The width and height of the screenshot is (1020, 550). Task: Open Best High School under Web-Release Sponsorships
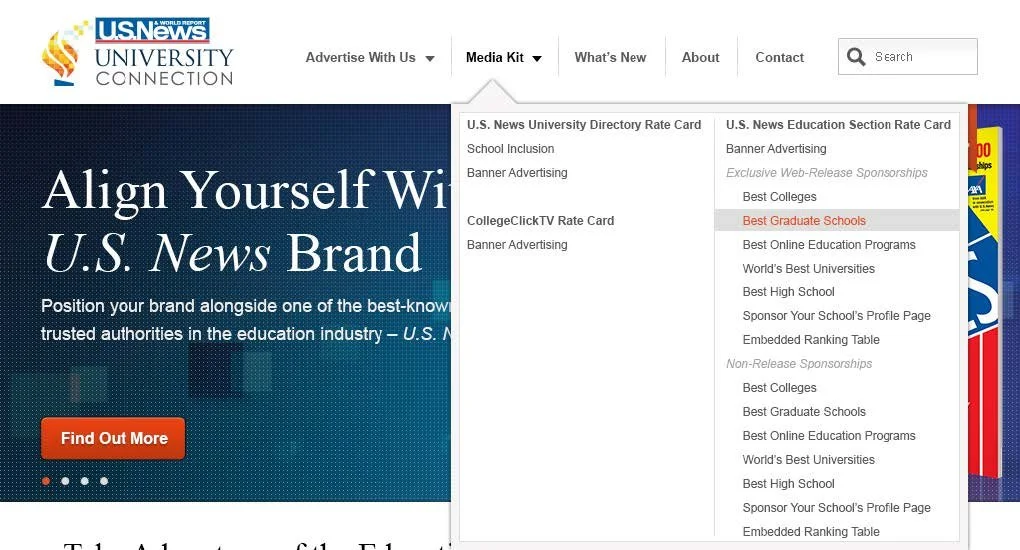pyautogui.click(x=788, y=292)
